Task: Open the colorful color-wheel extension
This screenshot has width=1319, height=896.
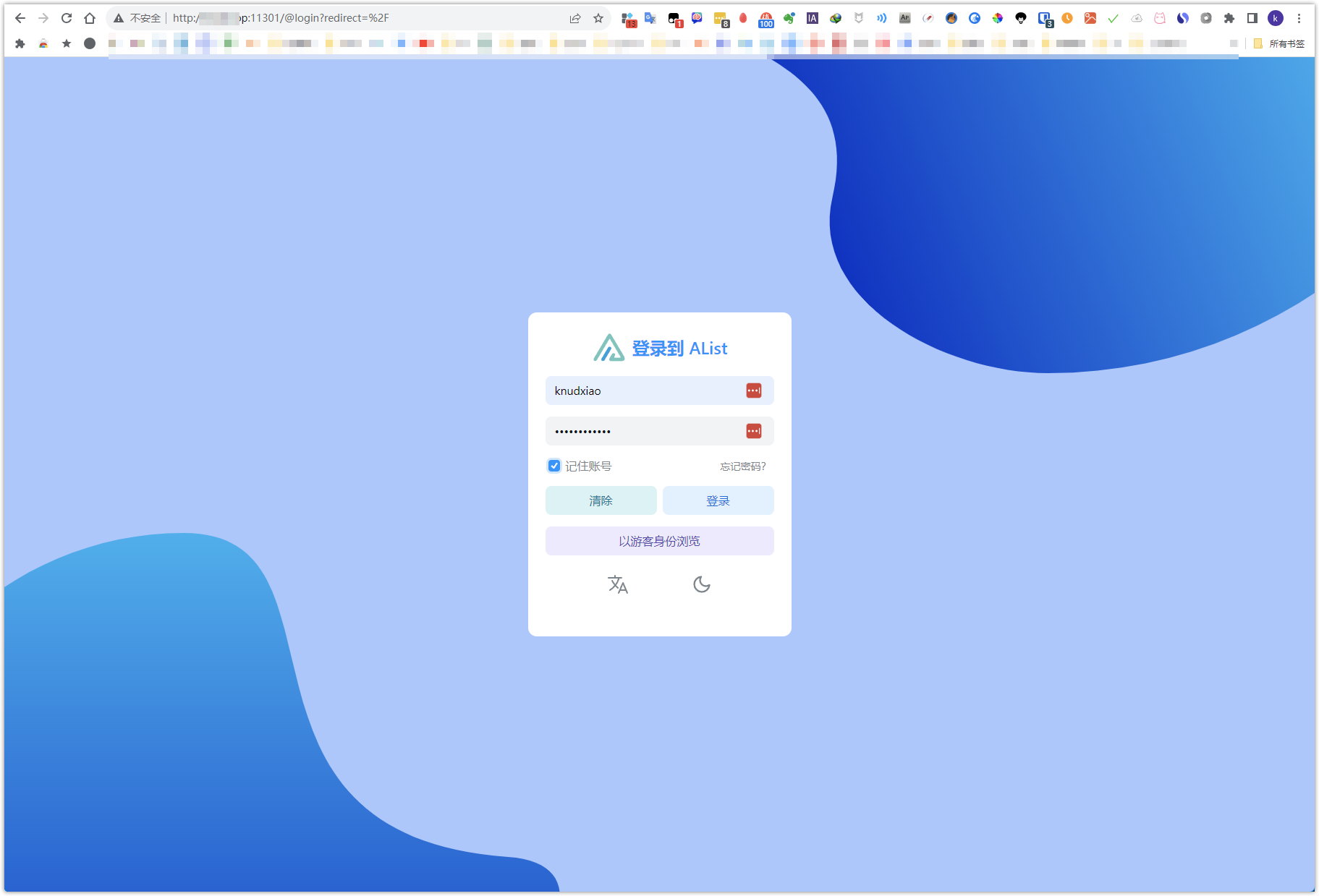Action: click(x=998, y=18)
